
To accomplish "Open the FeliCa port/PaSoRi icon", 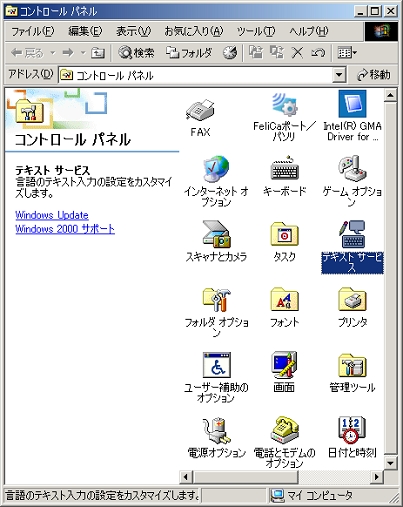I will (284, 104).
